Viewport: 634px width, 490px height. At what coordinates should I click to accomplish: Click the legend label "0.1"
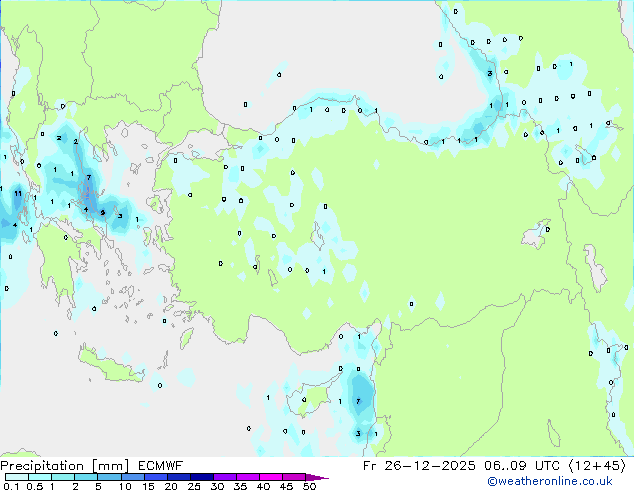11,486
